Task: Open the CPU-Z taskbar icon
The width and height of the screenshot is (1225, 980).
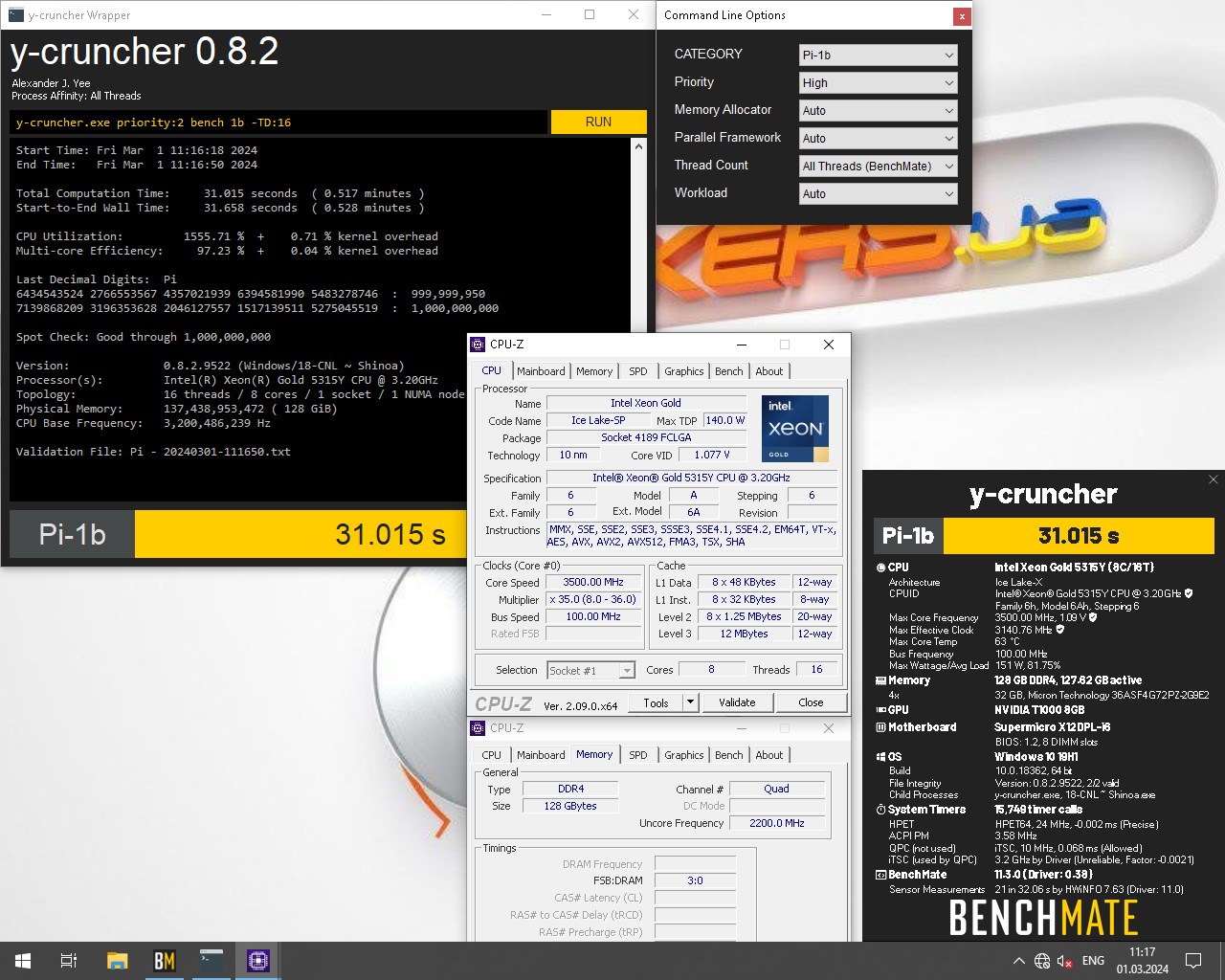Action: 258,961
